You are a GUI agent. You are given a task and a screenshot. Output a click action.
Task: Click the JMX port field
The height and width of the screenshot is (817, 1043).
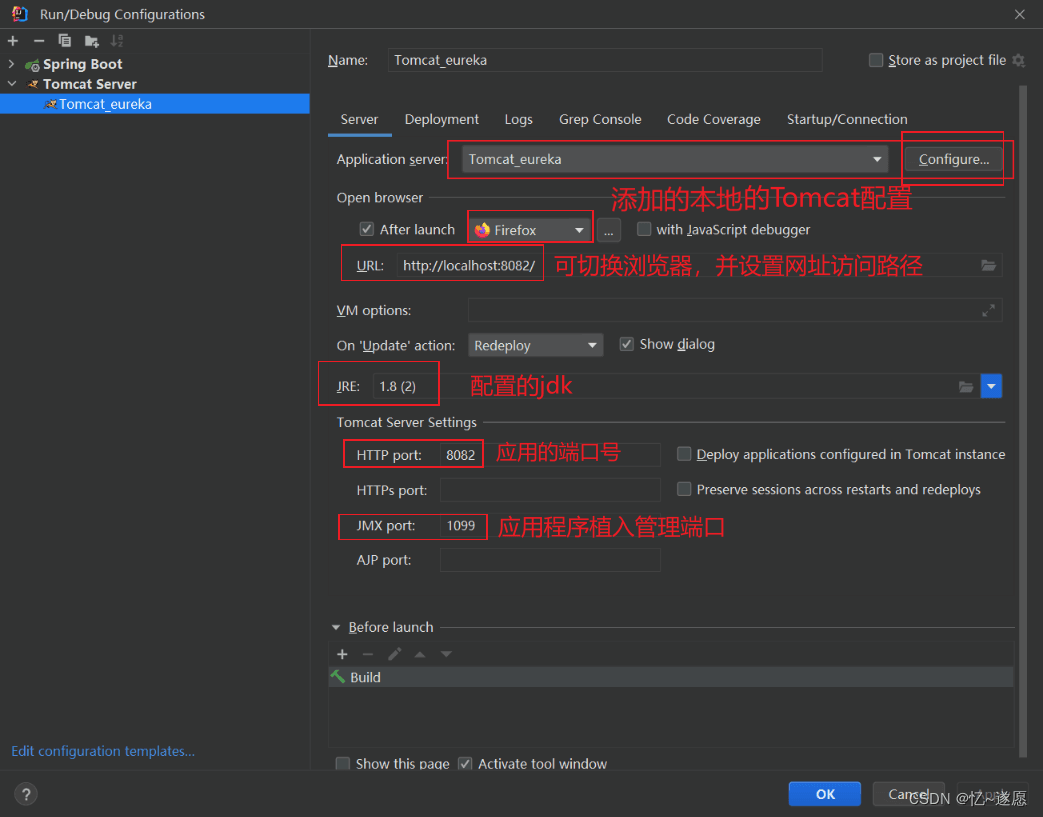550,526
